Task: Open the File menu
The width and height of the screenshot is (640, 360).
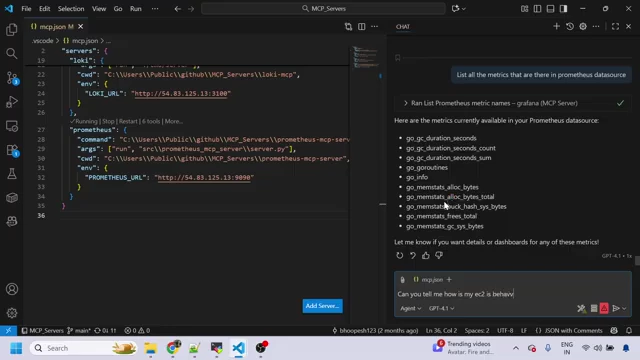Action: pyautogui.click(x=26, y=9)
